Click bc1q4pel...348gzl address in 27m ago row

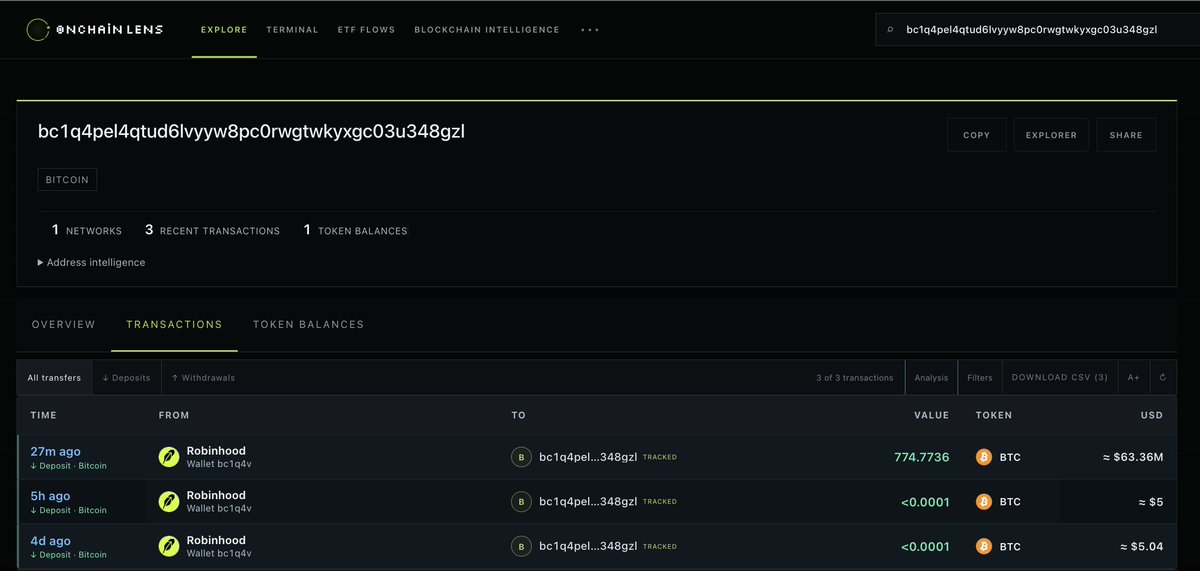coord(588,457)
